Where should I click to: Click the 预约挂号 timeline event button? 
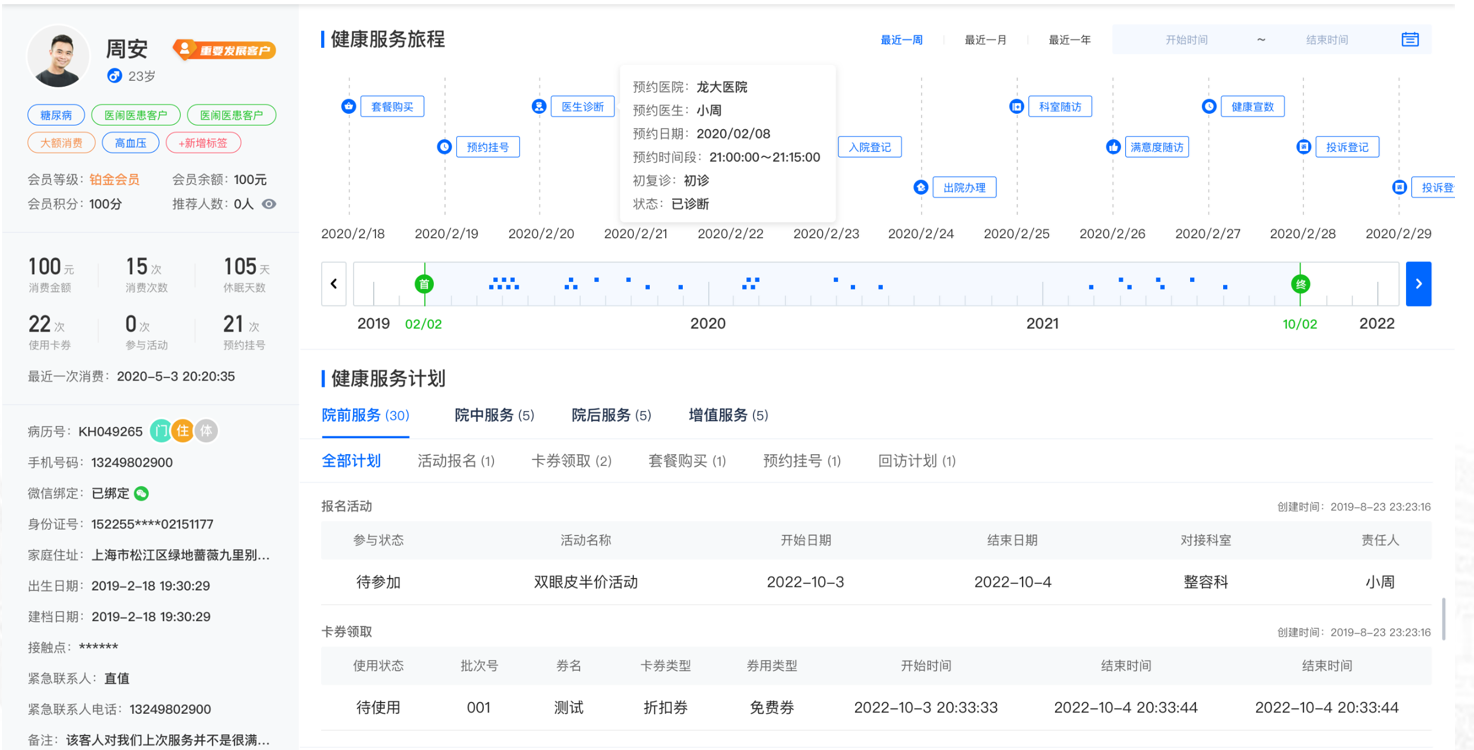point(488,147)
